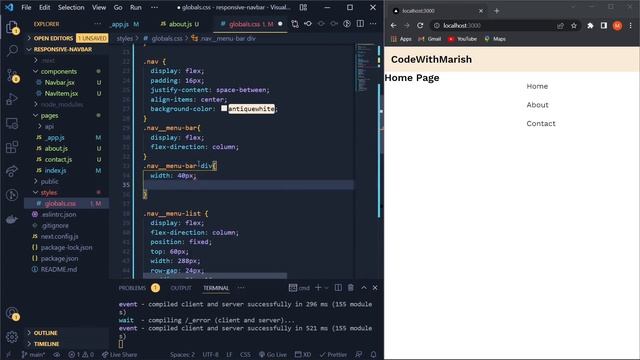Viewport: 640px width, 360px height.
Task: Open the Explorer view in activity bar
Action: [12, 27]
